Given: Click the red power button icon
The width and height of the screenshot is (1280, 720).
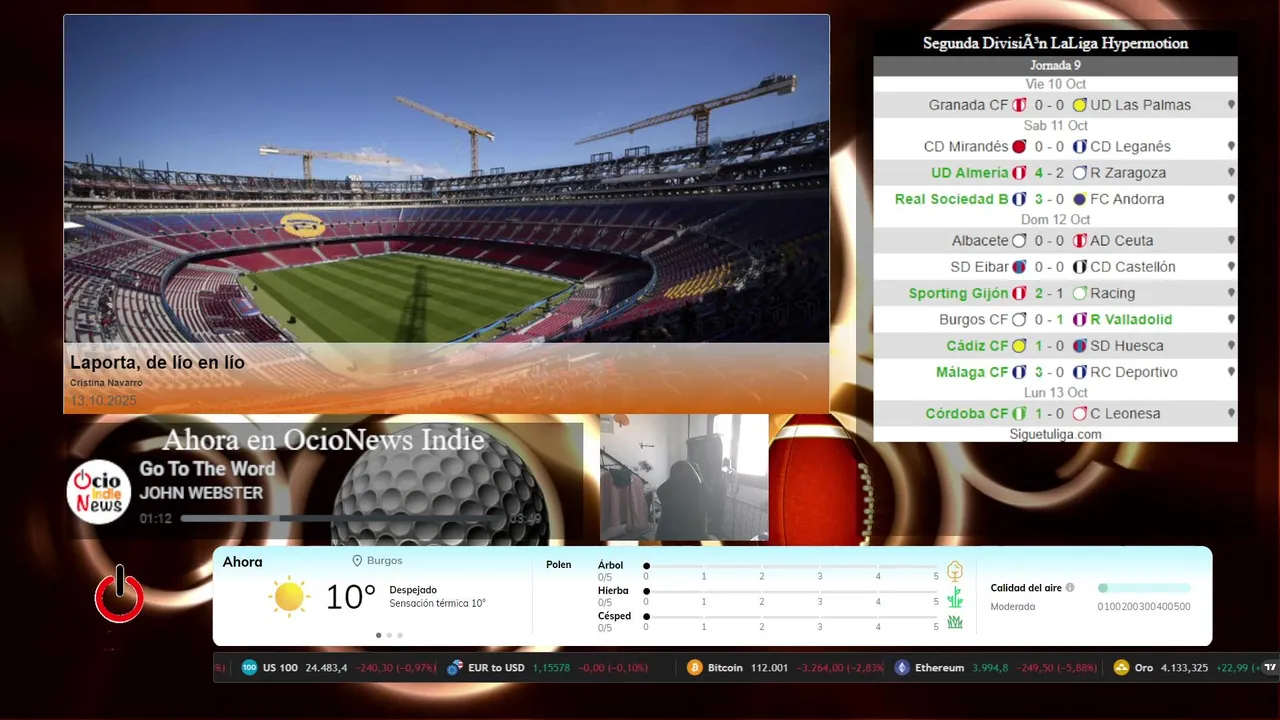Looking at the screenshot, I should [x=119, y=596].
